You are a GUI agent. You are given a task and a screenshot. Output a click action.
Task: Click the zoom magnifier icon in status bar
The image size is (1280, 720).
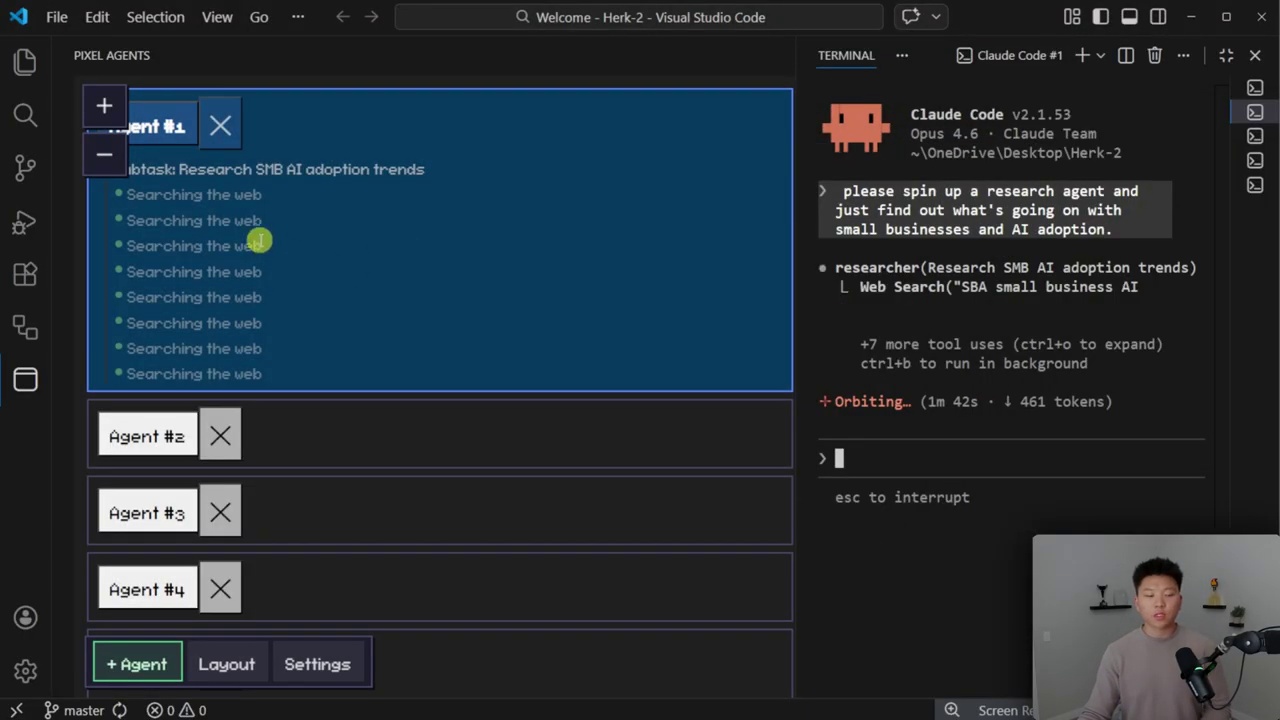pyautogui.click(x=952, y=710)
